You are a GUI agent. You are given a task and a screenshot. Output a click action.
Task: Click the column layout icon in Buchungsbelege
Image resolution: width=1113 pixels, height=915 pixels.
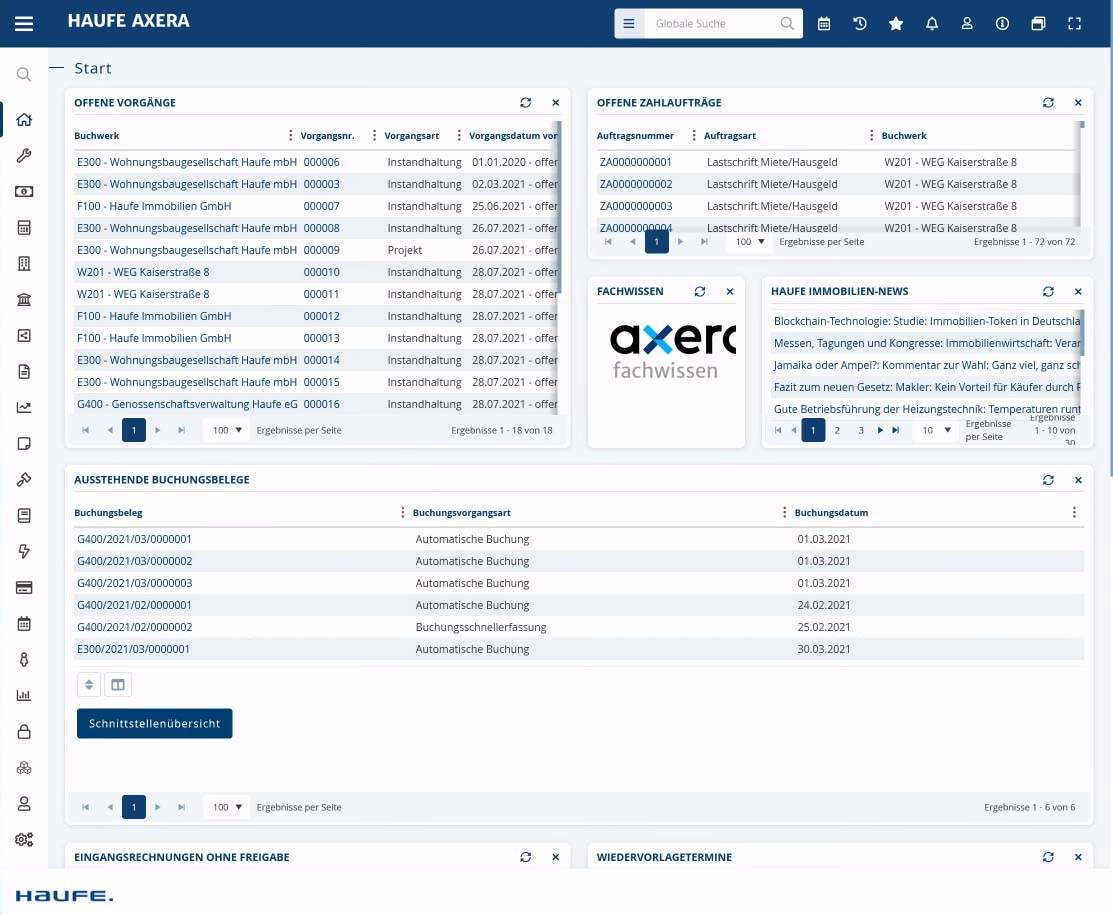[118, 685]
